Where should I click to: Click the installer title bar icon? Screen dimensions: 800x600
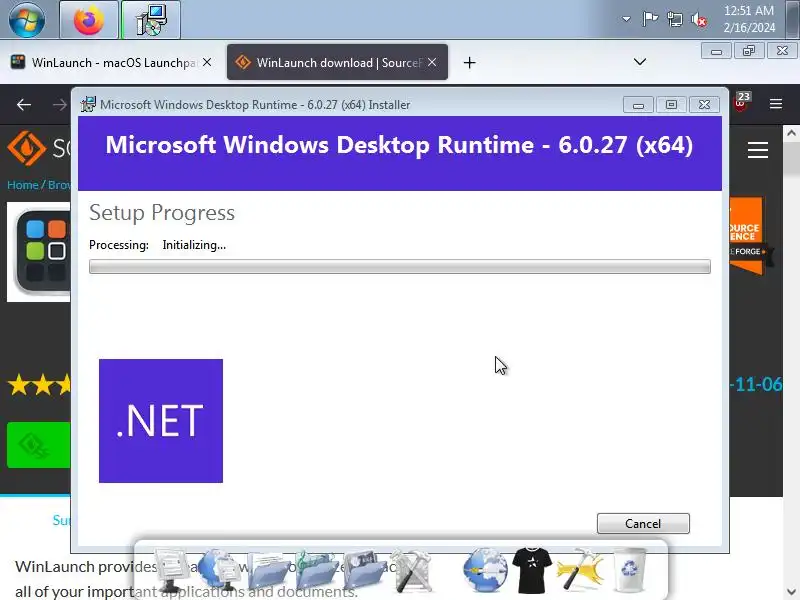tap(88, 104)
